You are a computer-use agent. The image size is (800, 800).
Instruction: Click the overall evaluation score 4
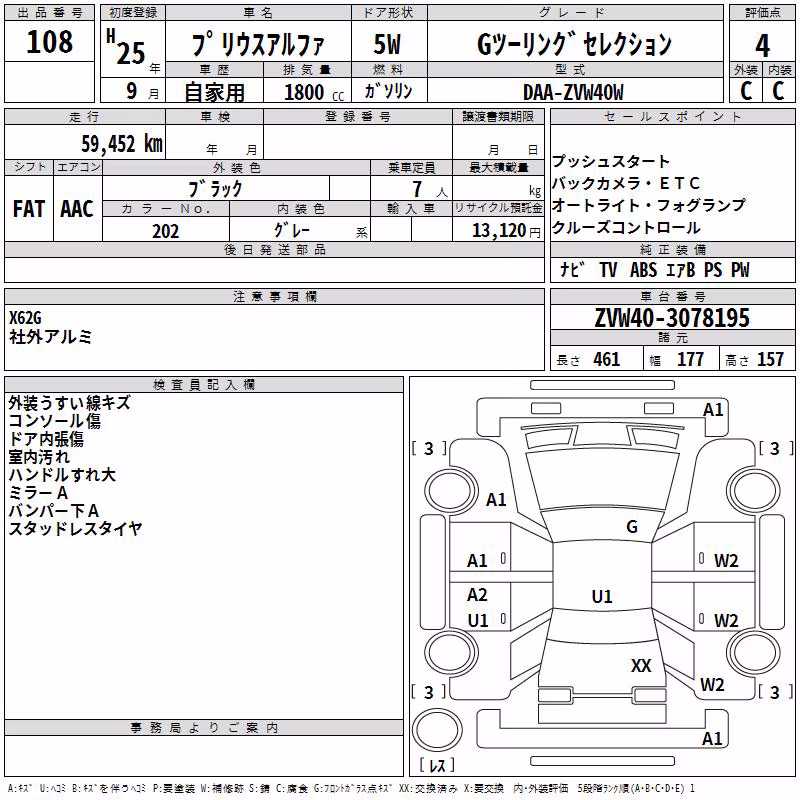pyautogui.click(x=762, y=45)
